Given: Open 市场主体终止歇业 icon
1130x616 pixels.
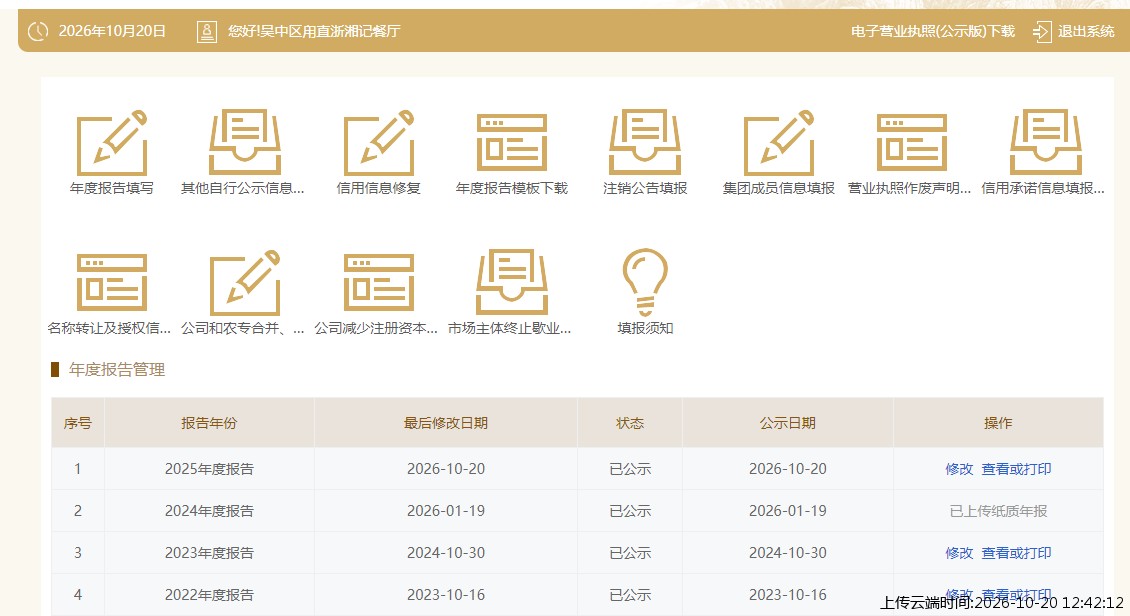Looking at the screenshot, I should [512, 282].
